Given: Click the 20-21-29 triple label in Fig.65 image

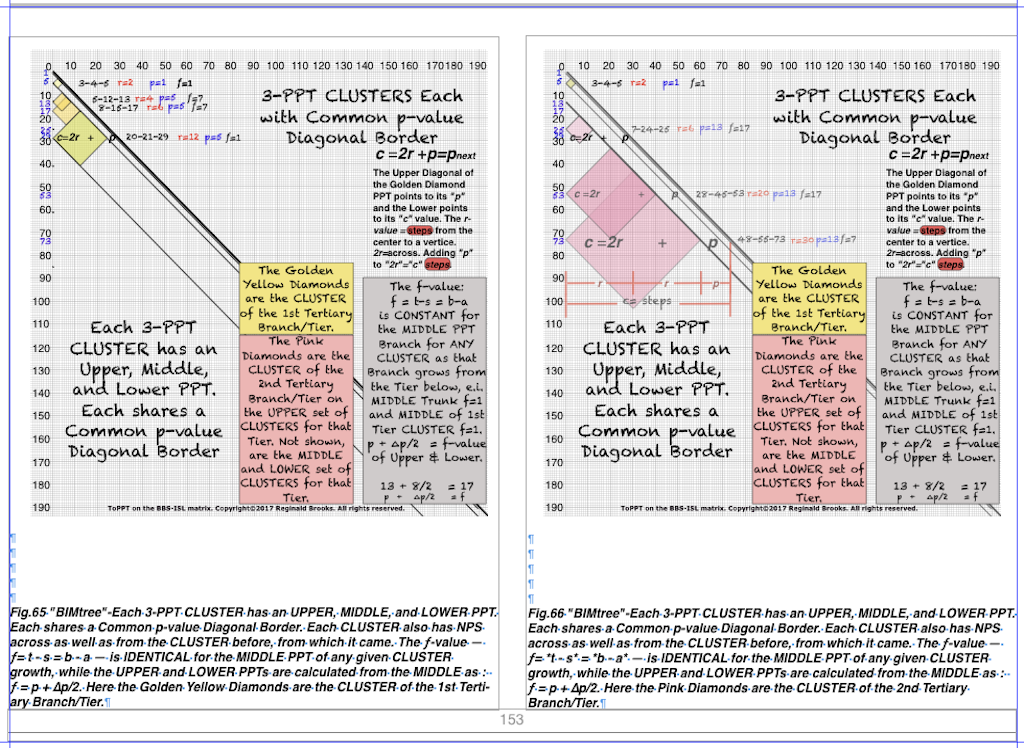Looking at the screenshot, I should coord(147,137).
